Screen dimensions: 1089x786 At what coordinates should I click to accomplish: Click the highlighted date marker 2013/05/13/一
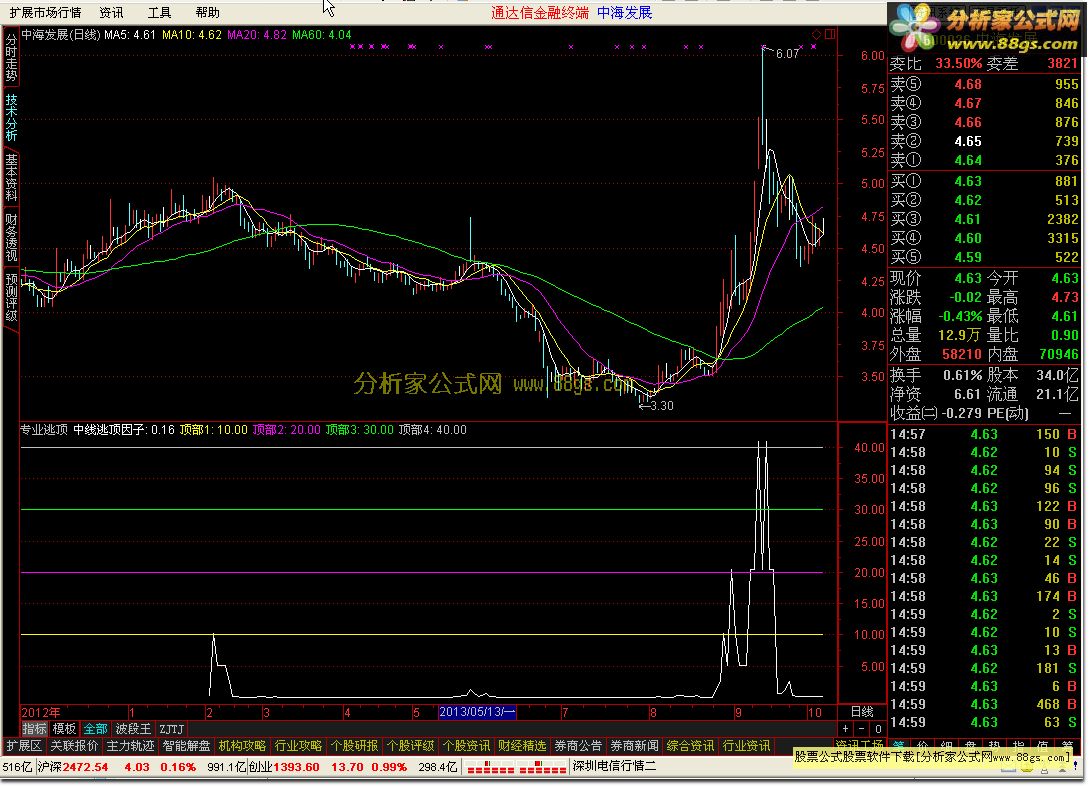[x=477, y=712]
